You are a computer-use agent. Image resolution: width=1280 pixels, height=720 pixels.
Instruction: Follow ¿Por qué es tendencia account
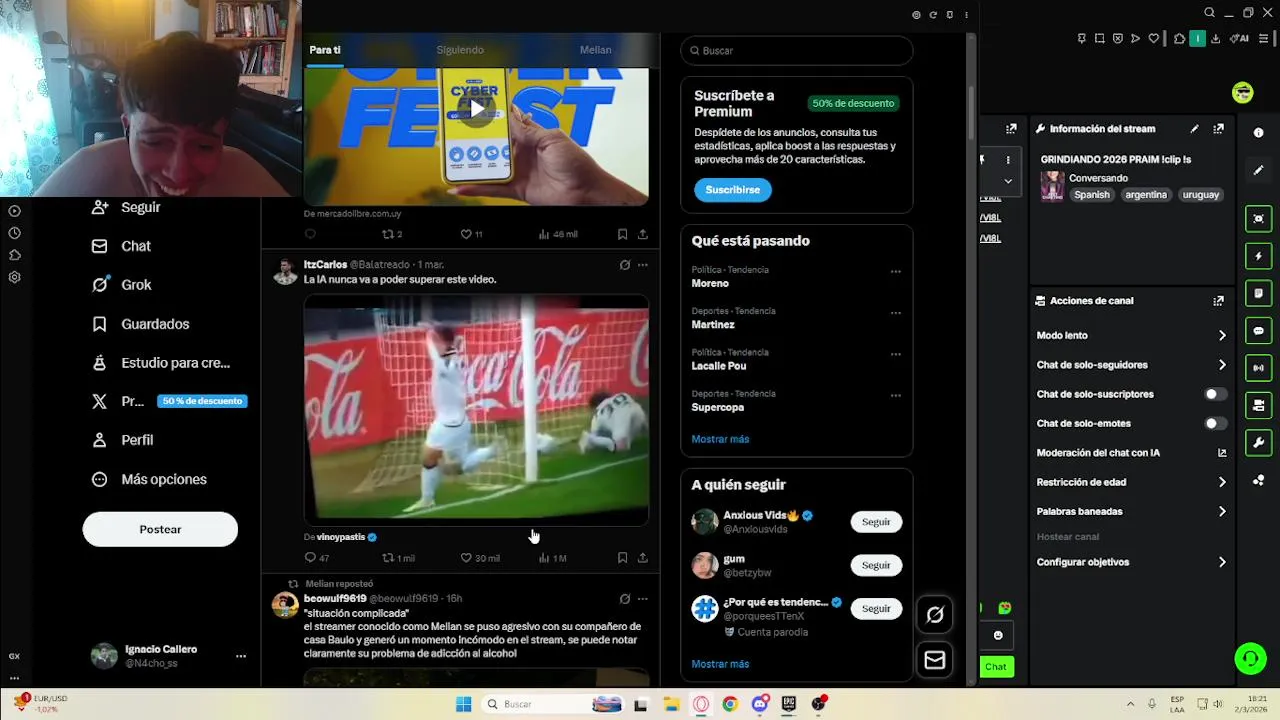[876, 608]
